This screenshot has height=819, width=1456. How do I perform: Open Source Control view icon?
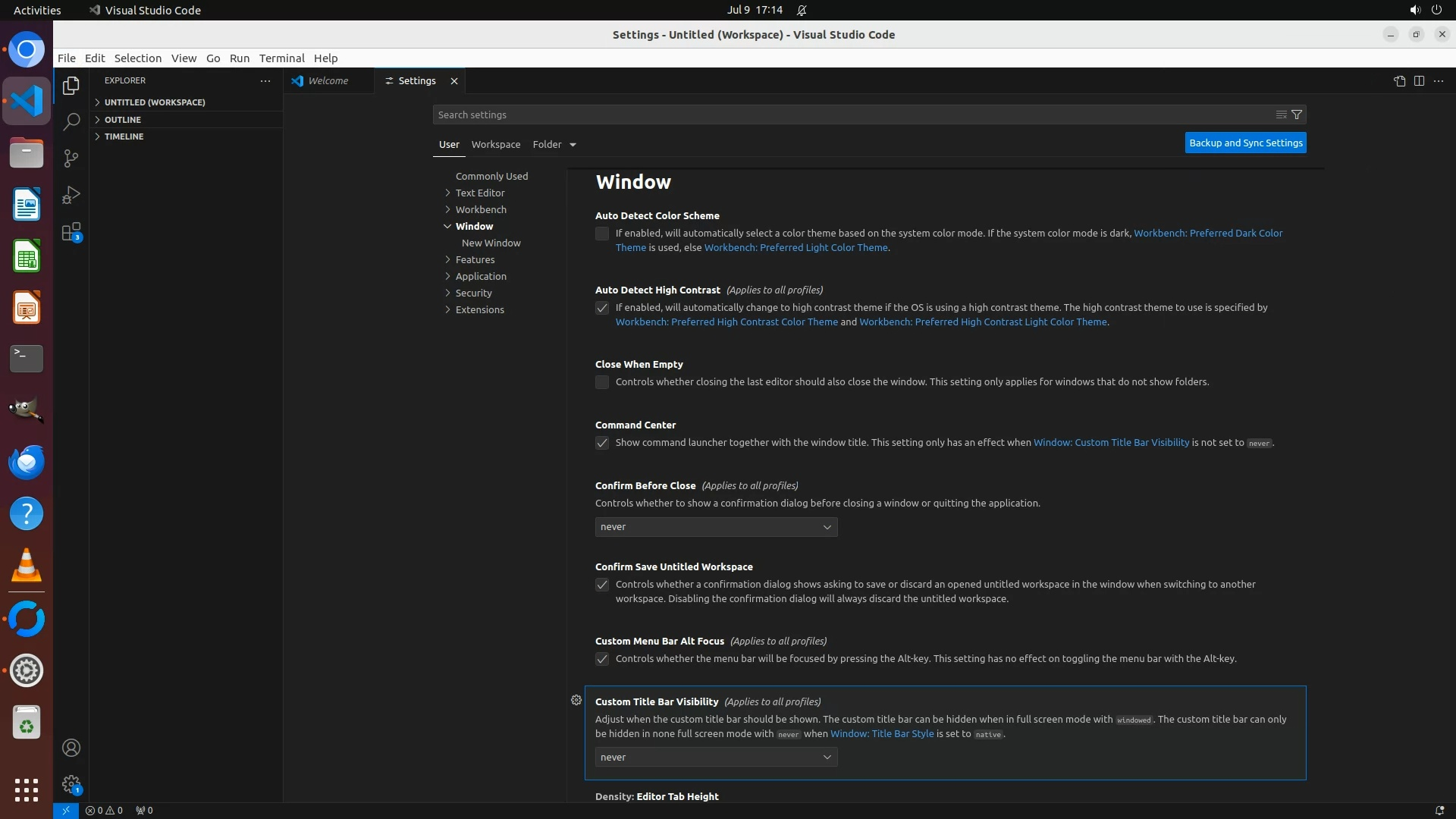tap(71, 158)
